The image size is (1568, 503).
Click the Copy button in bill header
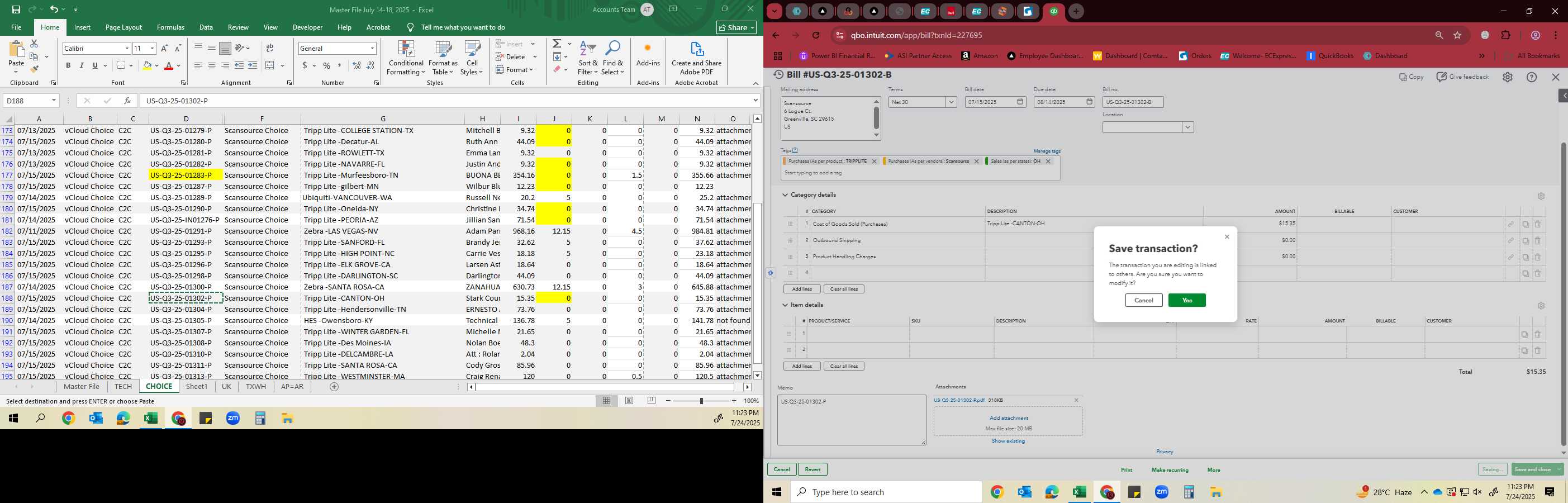coord(1411,77)
